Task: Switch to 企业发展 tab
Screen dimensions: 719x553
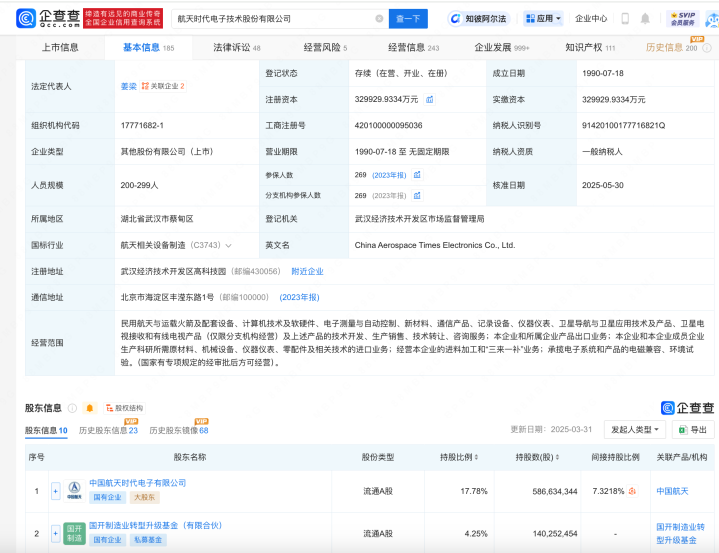Action: (502, 48)
